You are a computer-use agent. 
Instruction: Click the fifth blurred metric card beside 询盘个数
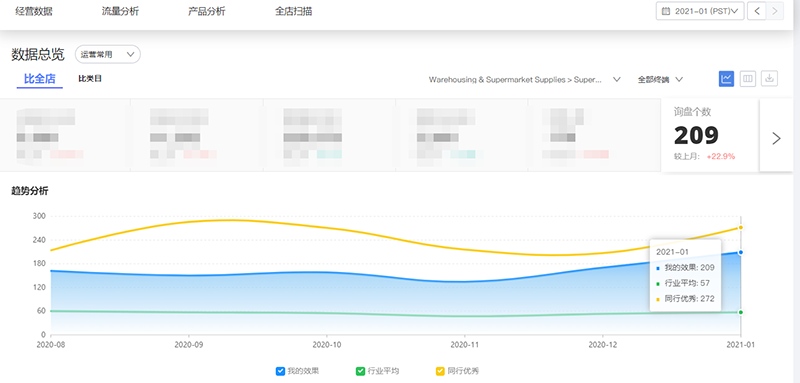594,135
